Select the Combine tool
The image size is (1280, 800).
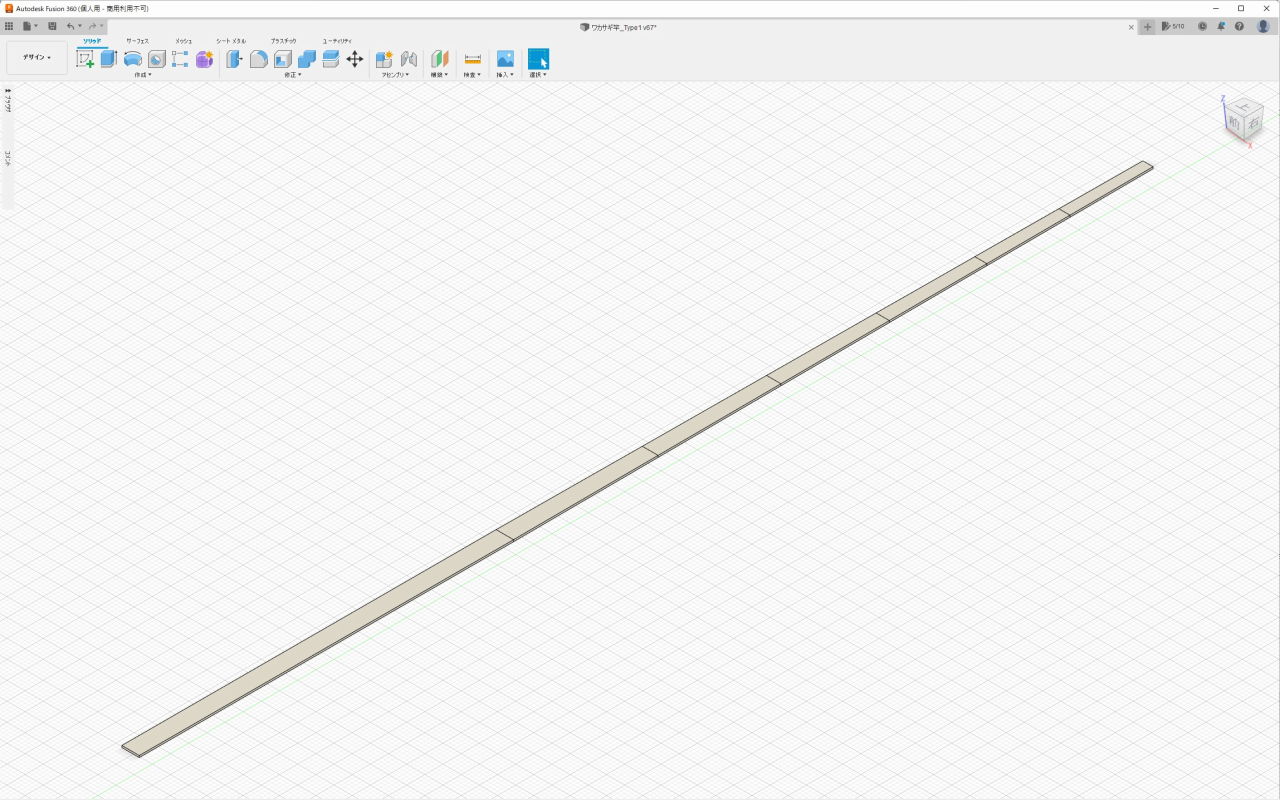point(307,59)
